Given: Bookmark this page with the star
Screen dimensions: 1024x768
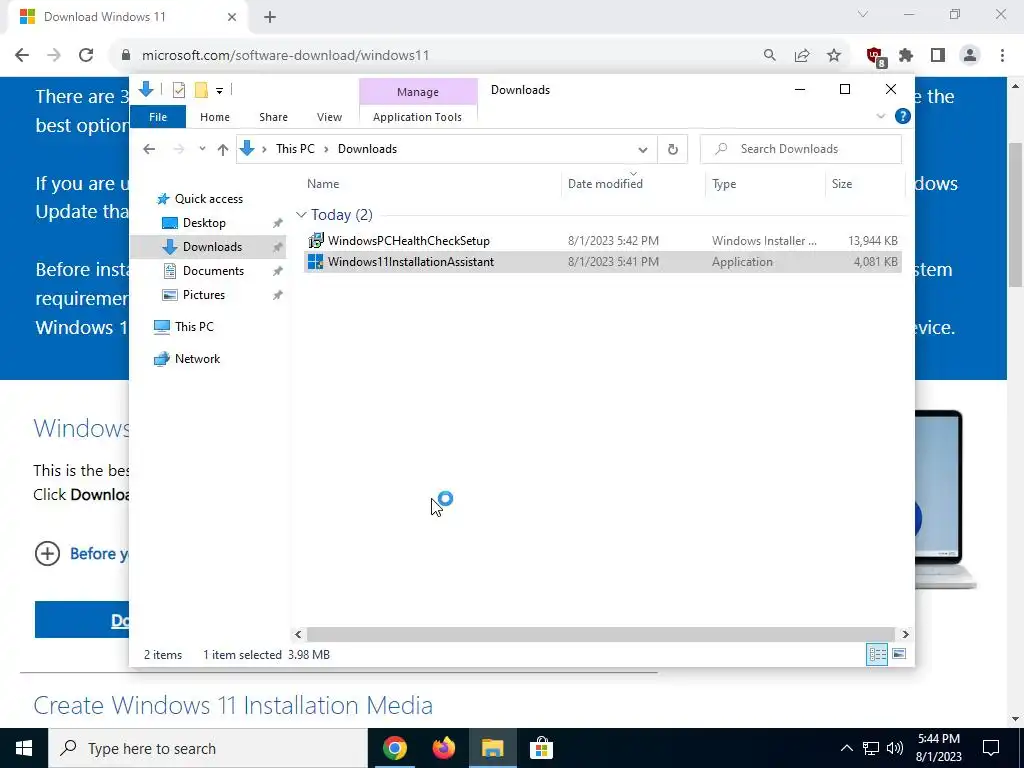Looking at the screenshot, I should [834, 56].
